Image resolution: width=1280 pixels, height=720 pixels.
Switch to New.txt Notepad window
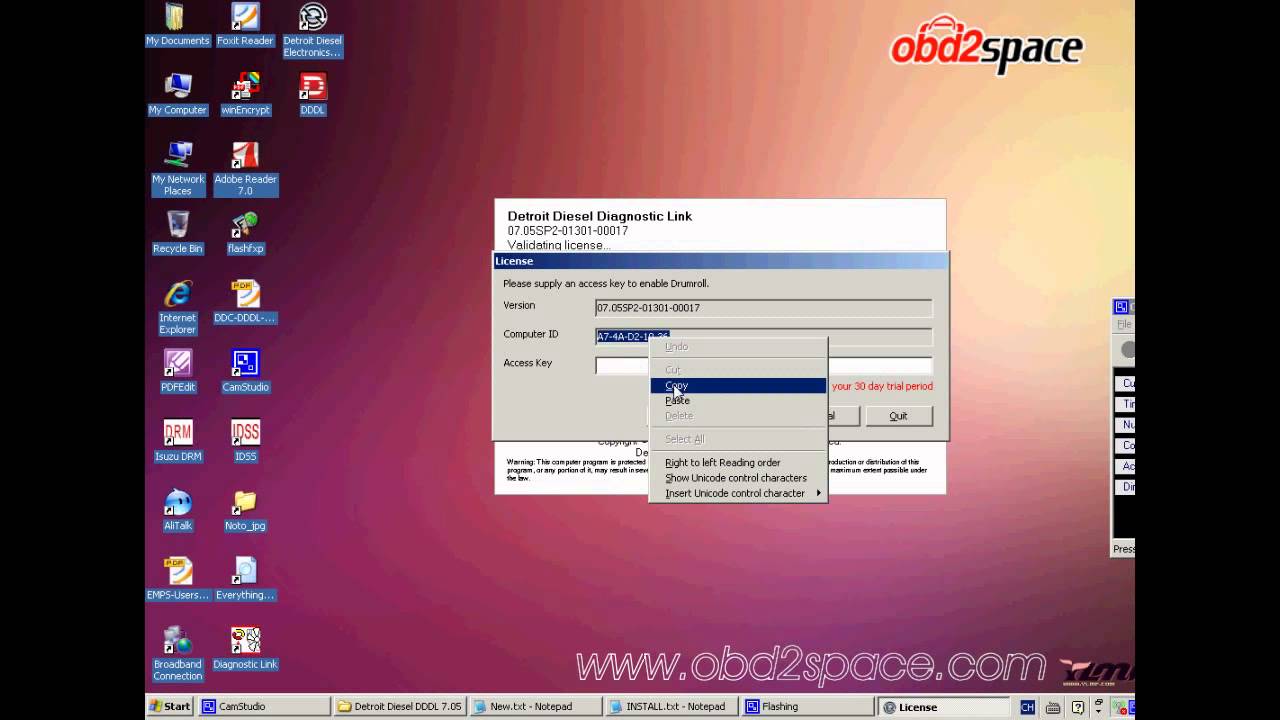[536, 707]
